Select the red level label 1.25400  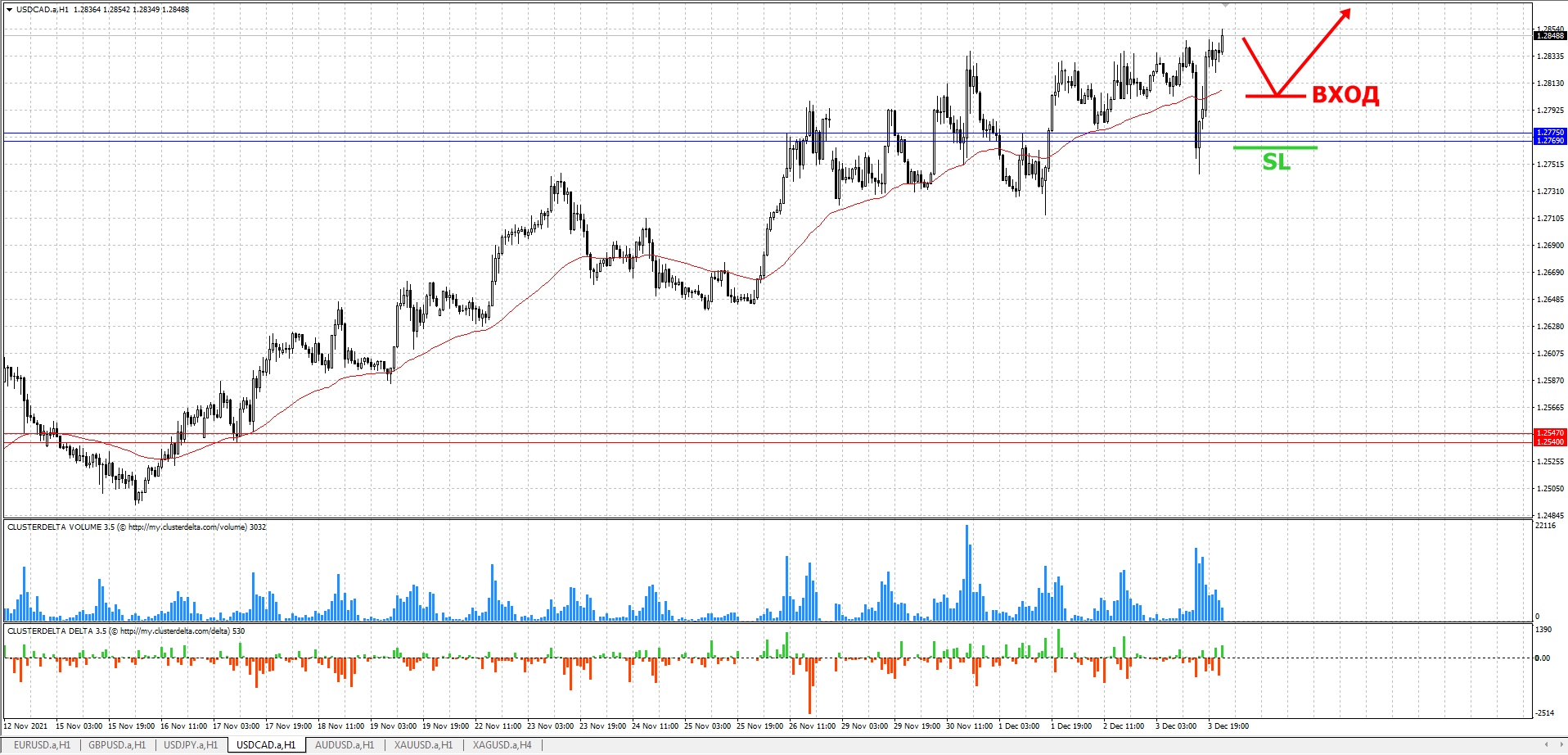[1550, 442]
